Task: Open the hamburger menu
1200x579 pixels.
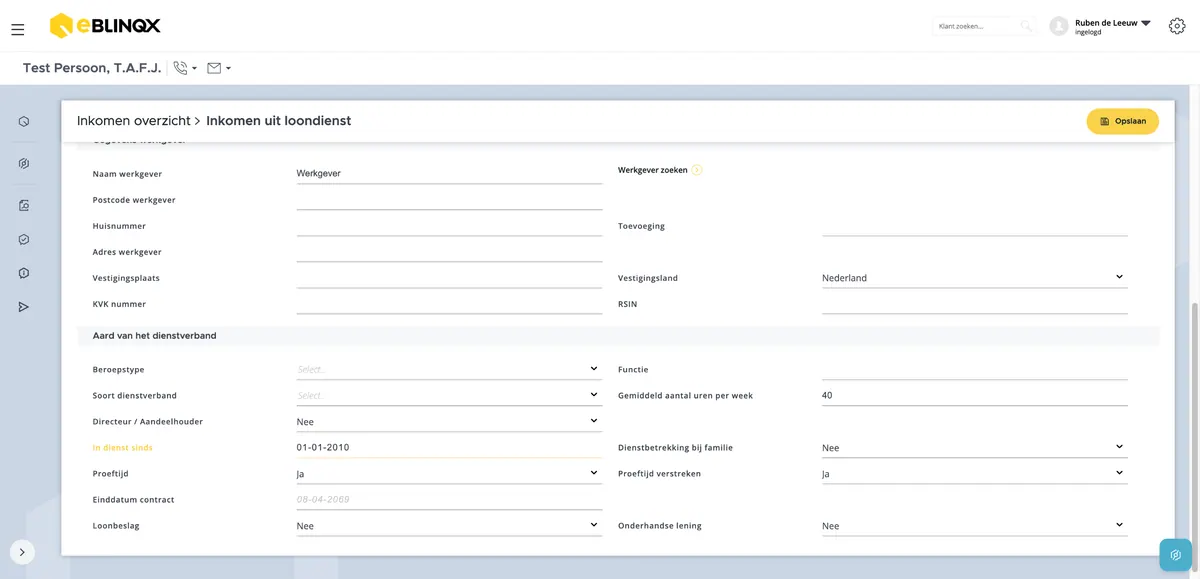Action: pyautogui.click(x=18, y=30)
